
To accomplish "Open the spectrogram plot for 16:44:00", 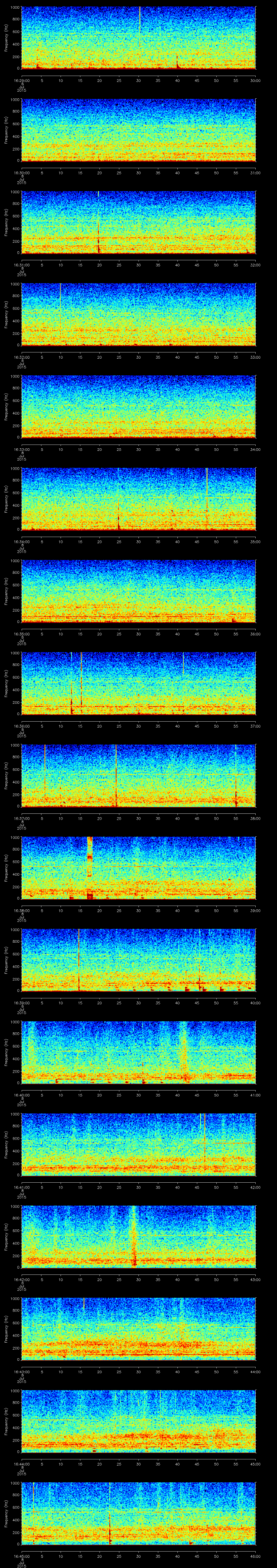I will (x=138, y=1421).
